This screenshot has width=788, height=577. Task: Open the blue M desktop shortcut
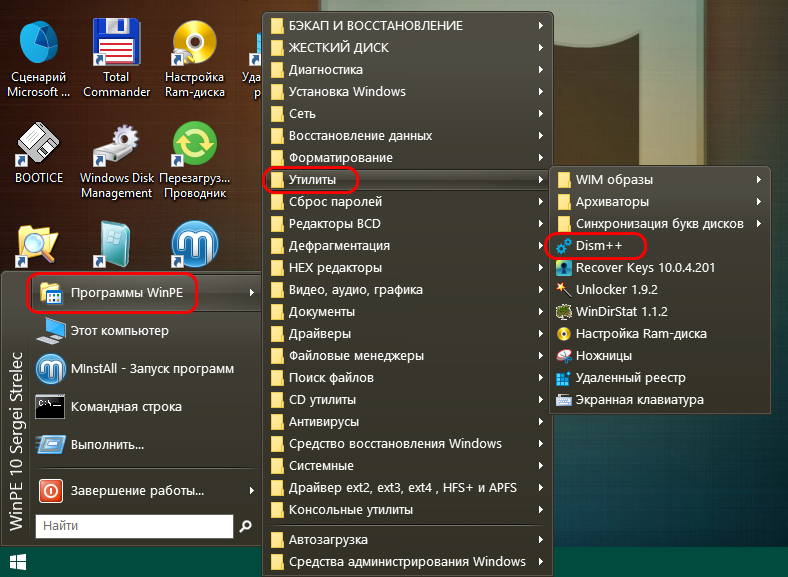pos(194,245)
